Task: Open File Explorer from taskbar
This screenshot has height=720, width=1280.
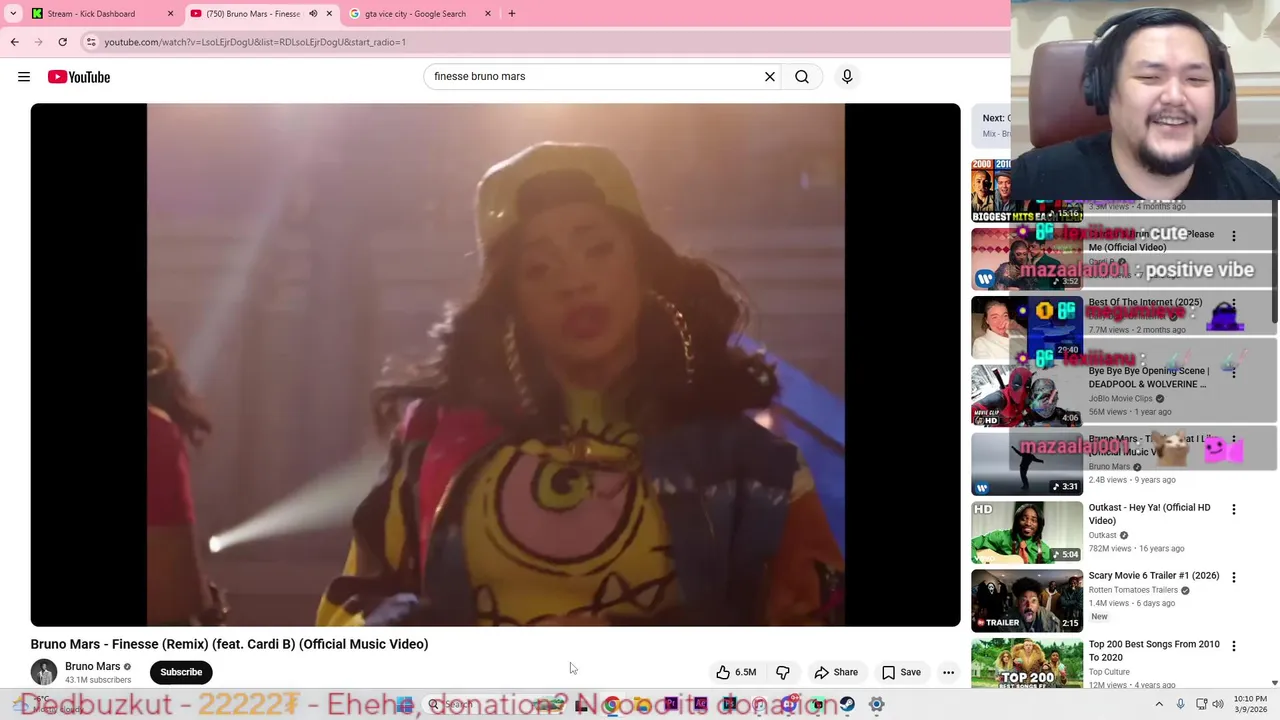Action: (x=641, y=705)
